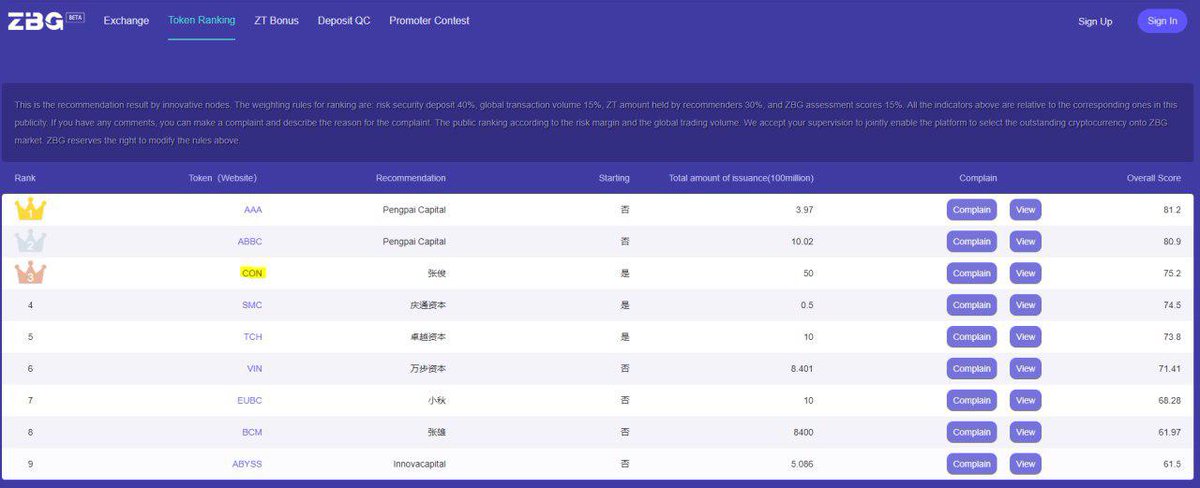Select overall score 71.41
Screen dimensions: 1200x488
tap(1169, 369)
